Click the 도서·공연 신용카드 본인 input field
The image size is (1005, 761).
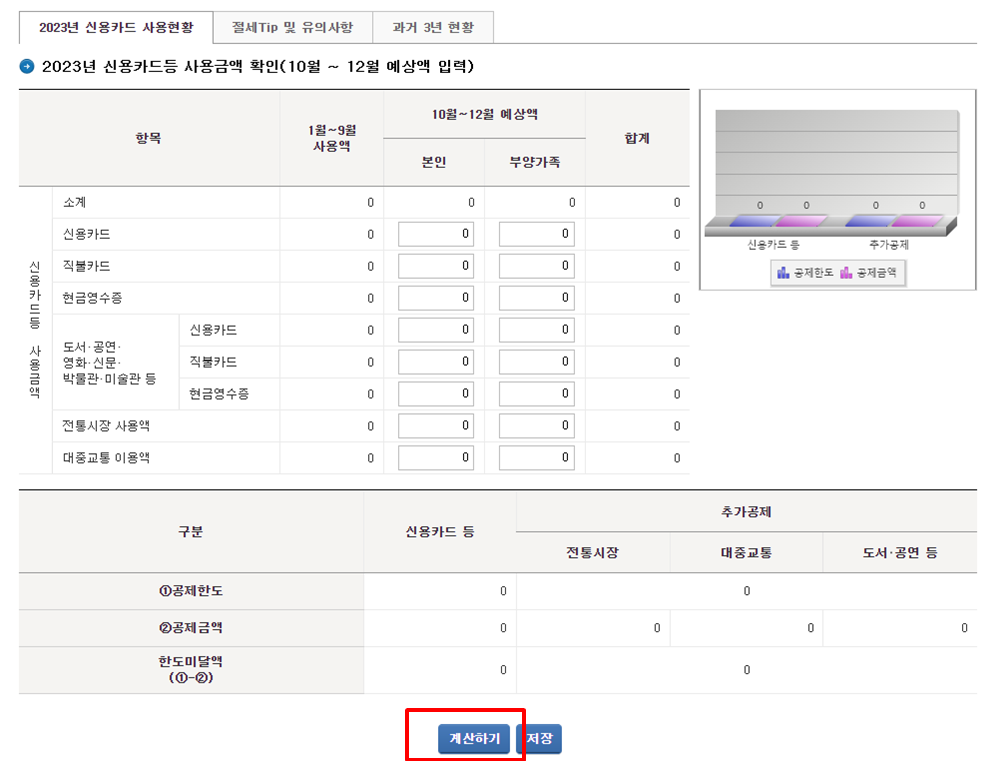pyautogui.click(x=435, y=329)
